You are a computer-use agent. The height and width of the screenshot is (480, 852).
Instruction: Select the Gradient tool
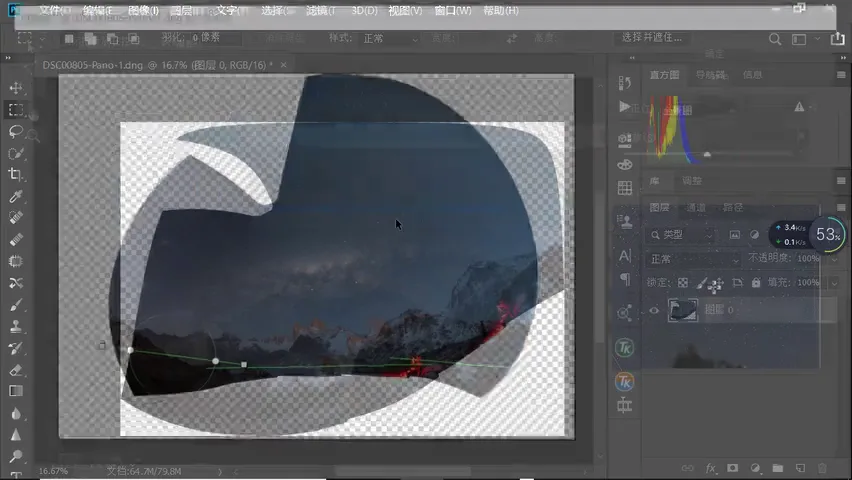(15, 391)
